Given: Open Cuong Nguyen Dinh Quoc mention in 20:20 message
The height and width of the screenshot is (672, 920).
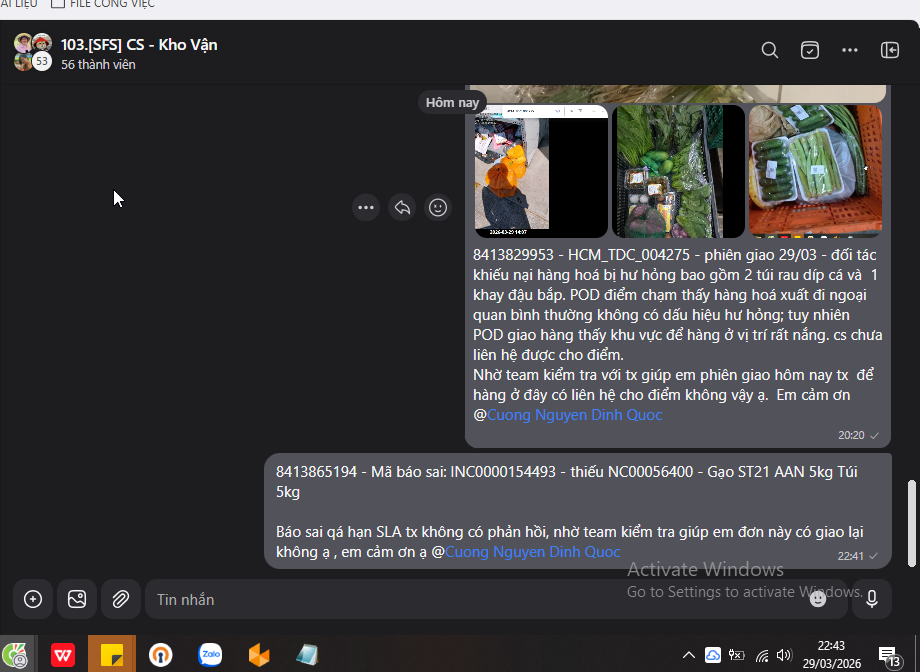Looking at the screenshot, I should [x=574, y=415].
